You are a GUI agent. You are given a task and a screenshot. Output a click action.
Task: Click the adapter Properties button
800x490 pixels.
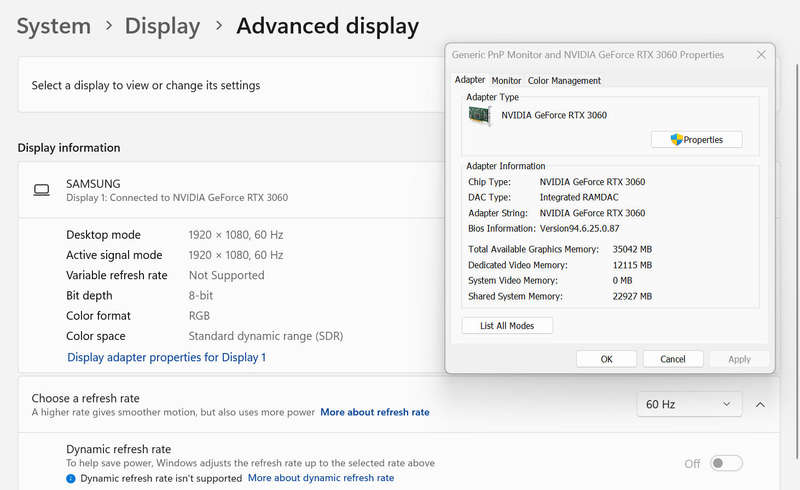pos(696,139)
